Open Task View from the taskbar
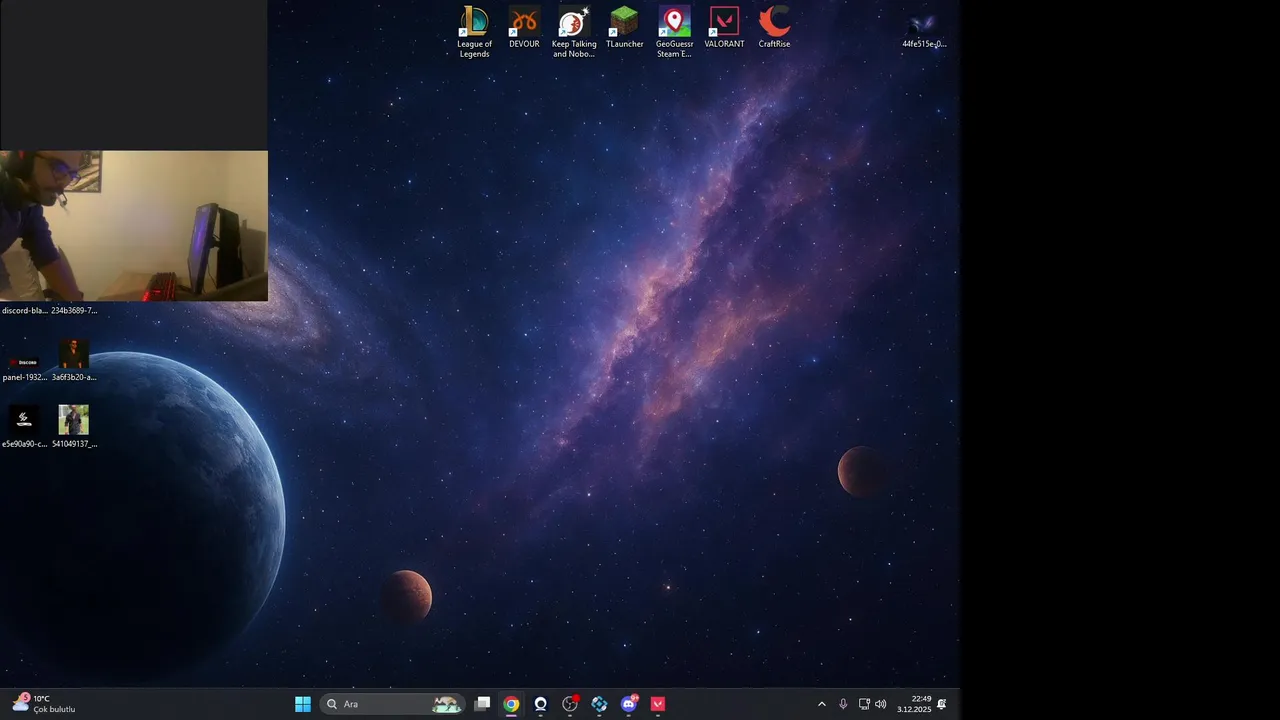The image size is (1280, 720). click(x=482, y=704)
